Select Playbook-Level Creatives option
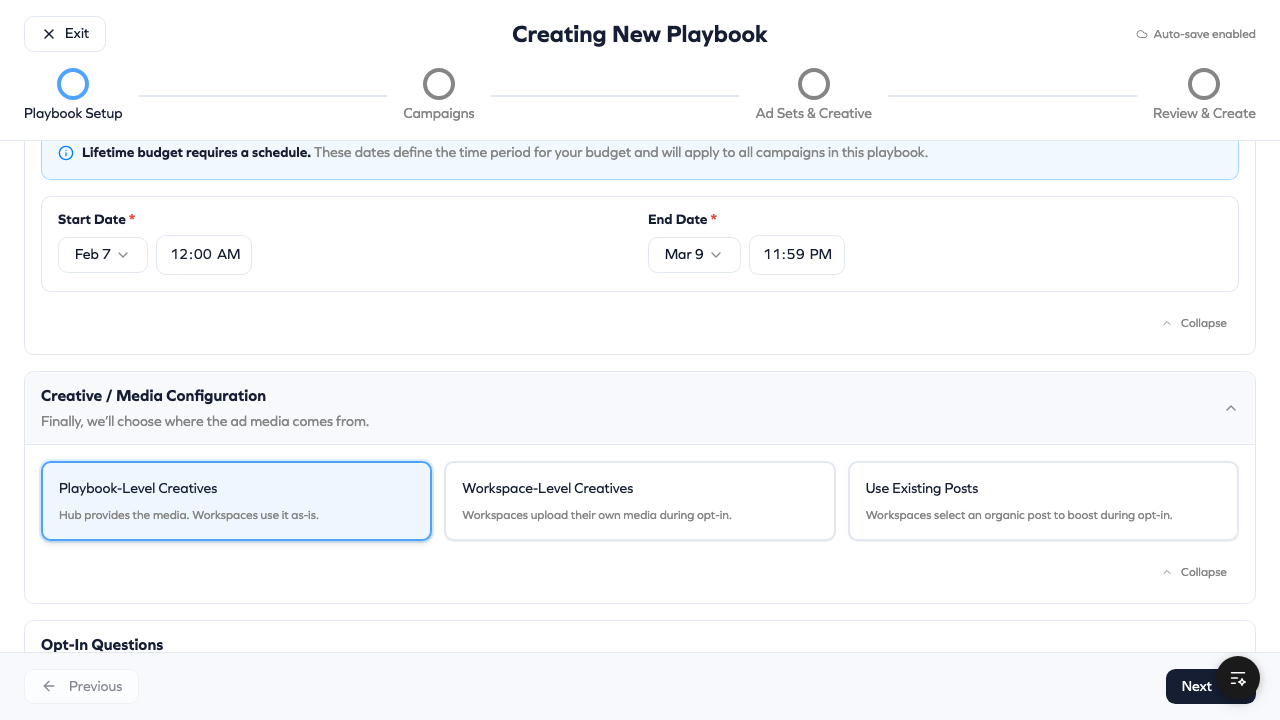This screenshot has width=1280, height=720. 236,501
